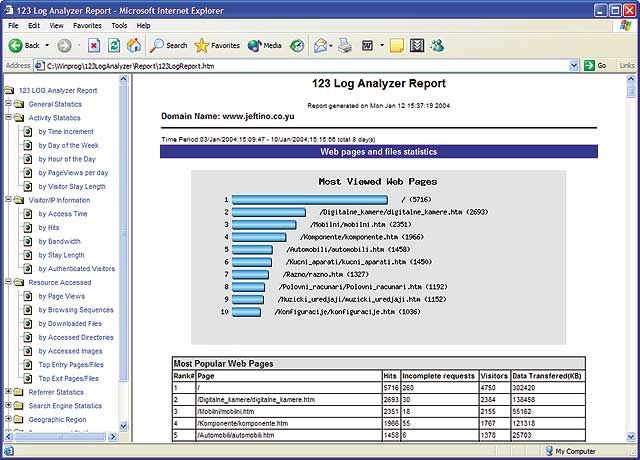Open the Back button history dropdown
The height and width of the screenshot is (460, 640).
pos(47,45)
